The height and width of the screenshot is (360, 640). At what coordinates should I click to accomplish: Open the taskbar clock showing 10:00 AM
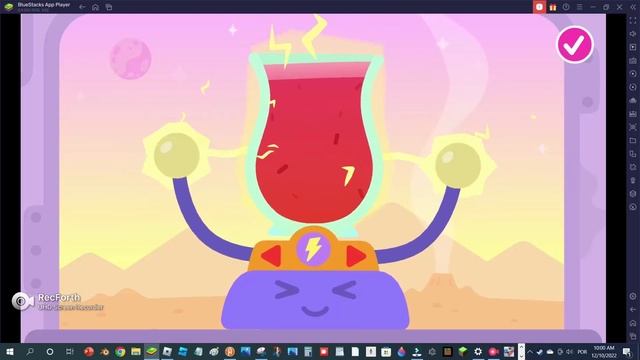(604, 351)
